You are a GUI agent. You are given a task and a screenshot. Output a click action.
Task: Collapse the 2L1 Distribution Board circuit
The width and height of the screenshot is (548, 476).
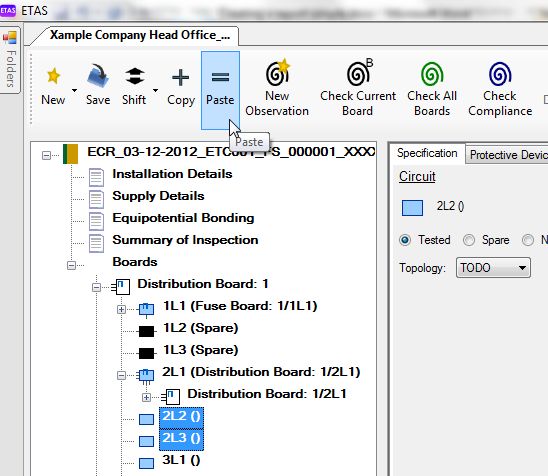point(121,375)
